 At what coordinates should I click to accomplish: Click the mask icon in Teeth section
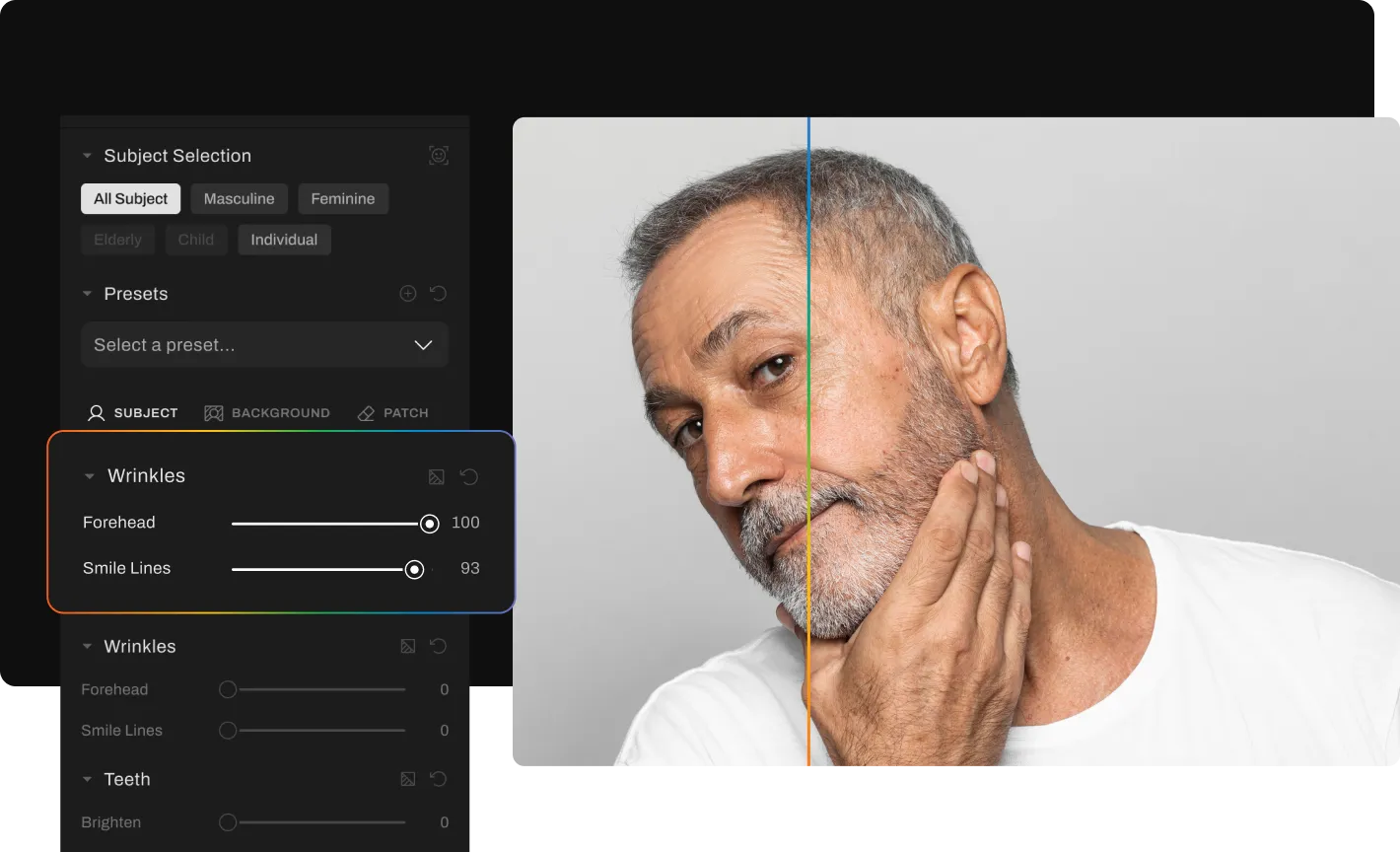(x=408, y=780)
